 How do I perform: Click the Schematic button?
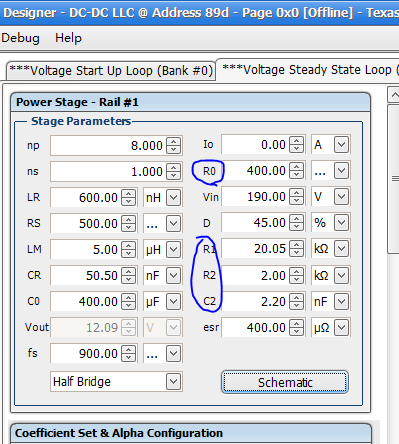click(x=285, y=382)
